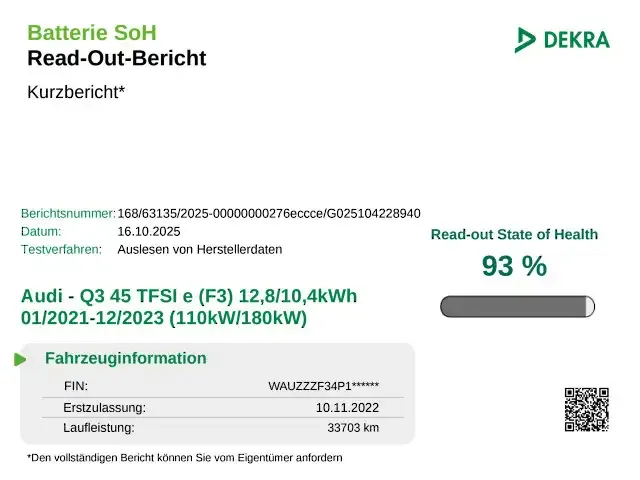640x480 pixels.
Task: Select the Berichtsnummer value text
Action: click(x=269, y=214)
